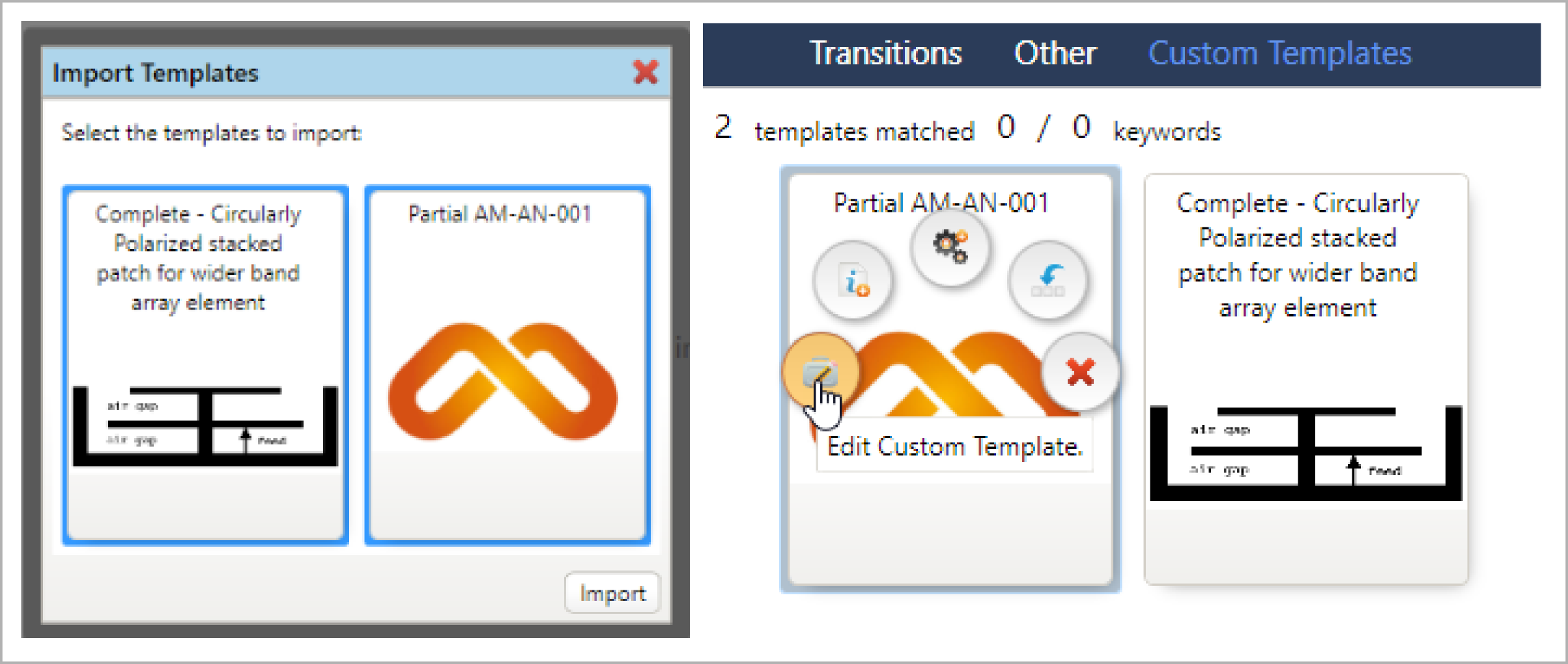1568x664 pixels.
Task: Click the patch antenna diagram in Import Templates
Action: pyautogui.click(x=205, y=426)
